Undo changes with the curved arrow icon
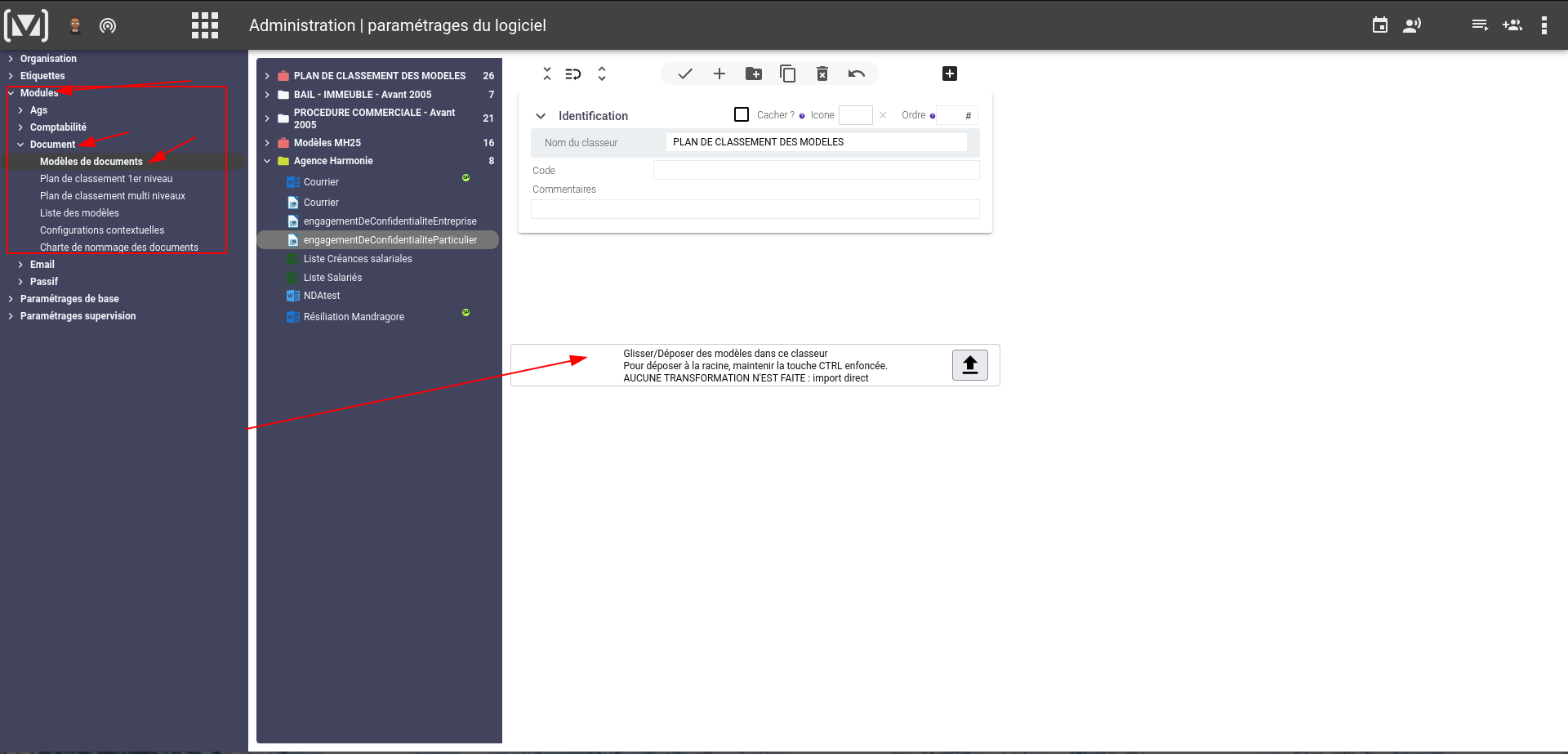Viewport: 1568px width, 754px height. (857, 74)
